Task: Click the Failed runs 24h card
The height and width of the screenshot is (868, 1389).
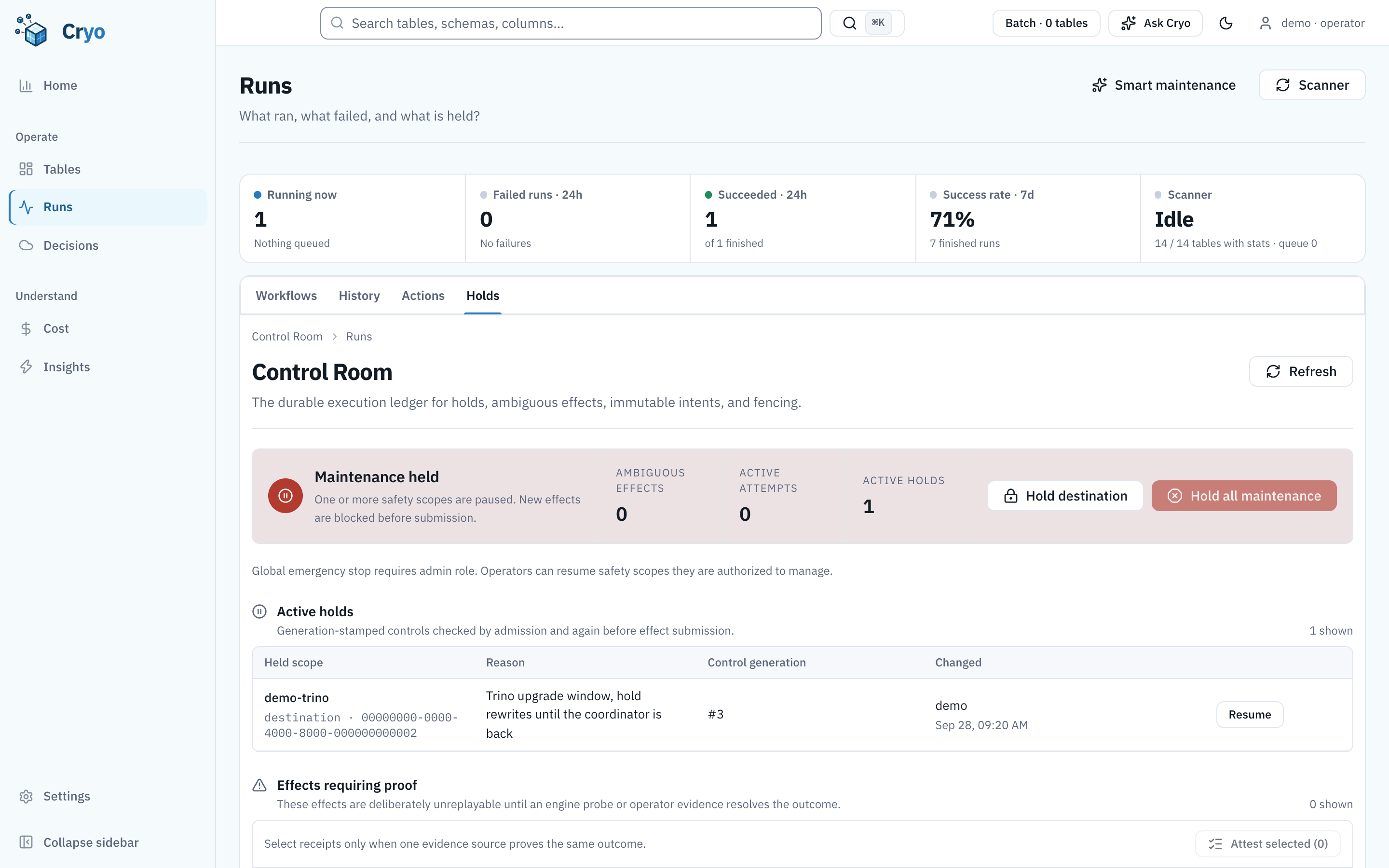Action: [577, 219]
